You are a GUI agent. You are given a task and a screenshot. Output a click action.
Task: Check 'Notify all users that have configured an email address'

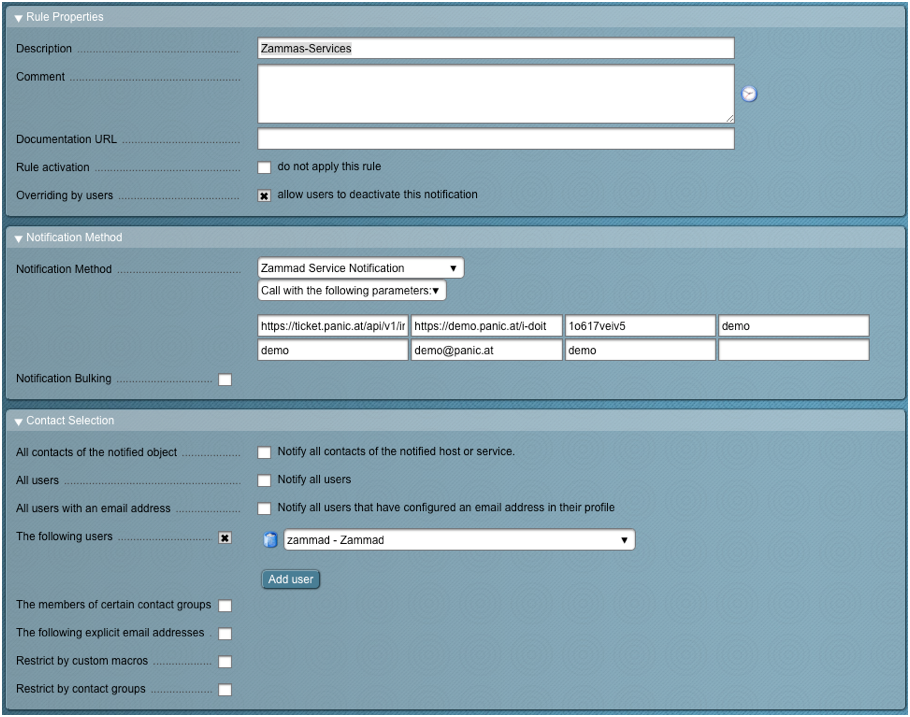point(264,509)
